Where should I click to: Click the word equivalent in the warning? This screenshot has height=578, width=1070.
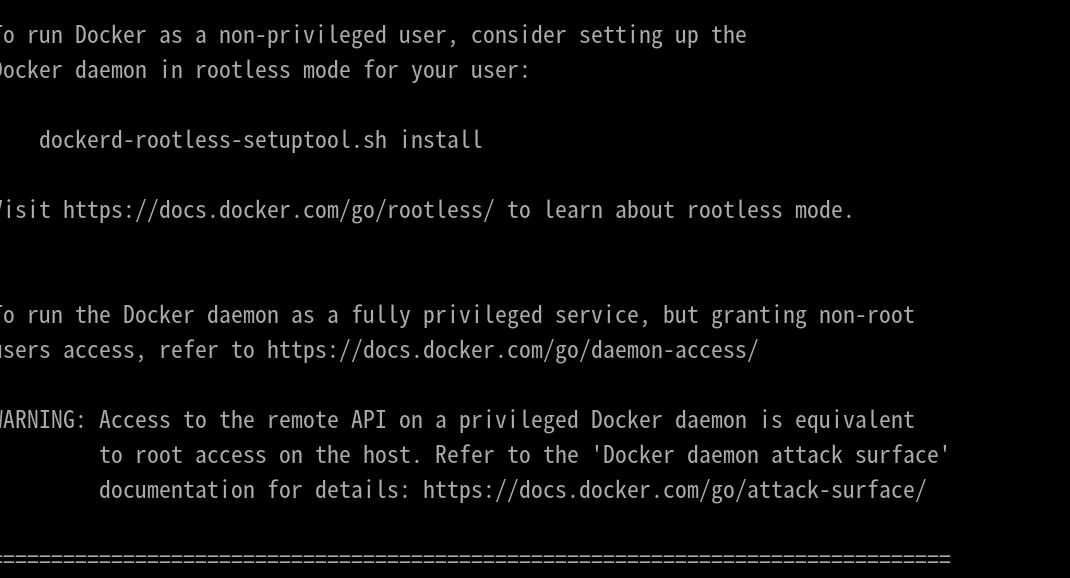tap(854, 420)
